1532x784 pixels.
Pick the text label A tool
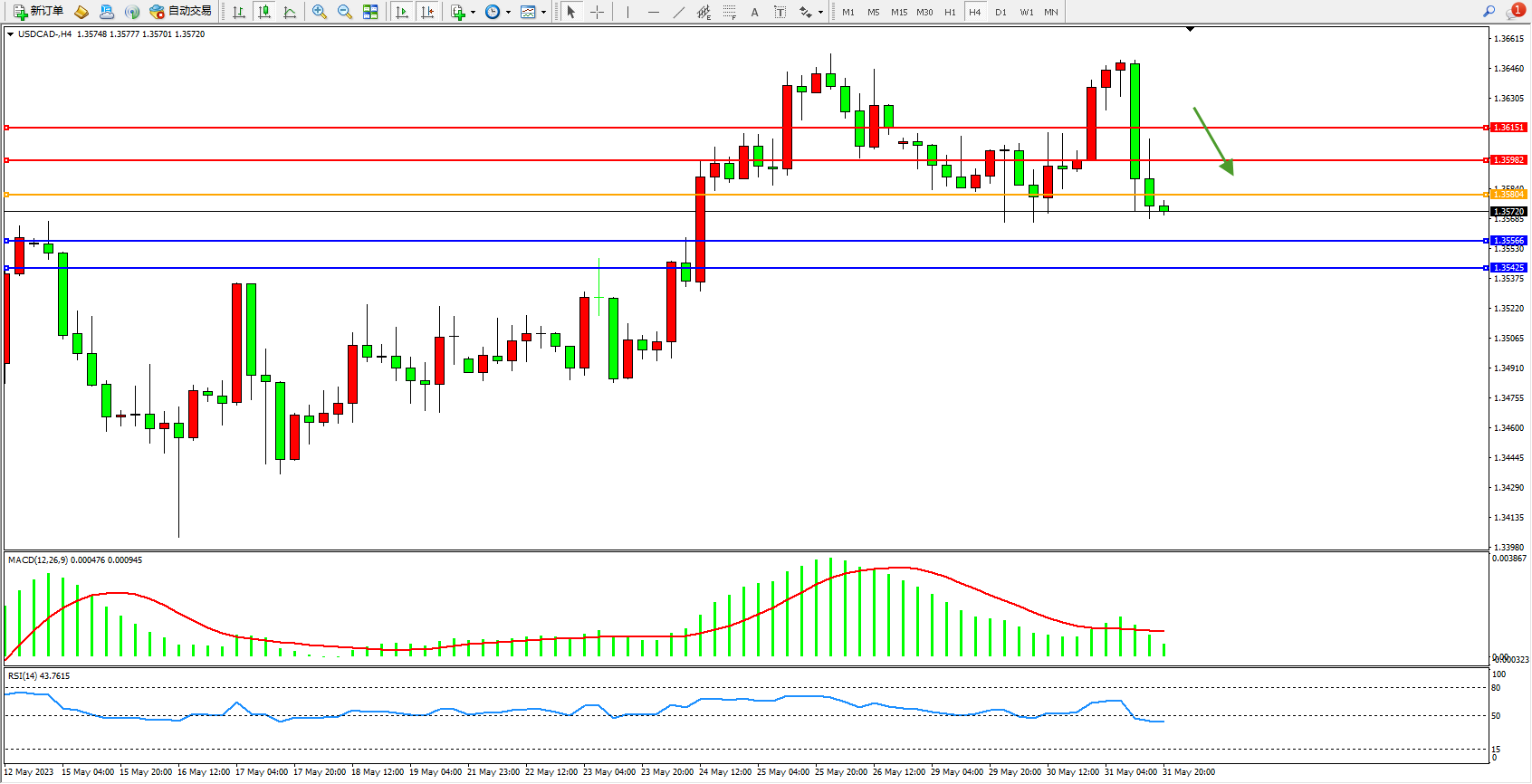tap(755, 12)
